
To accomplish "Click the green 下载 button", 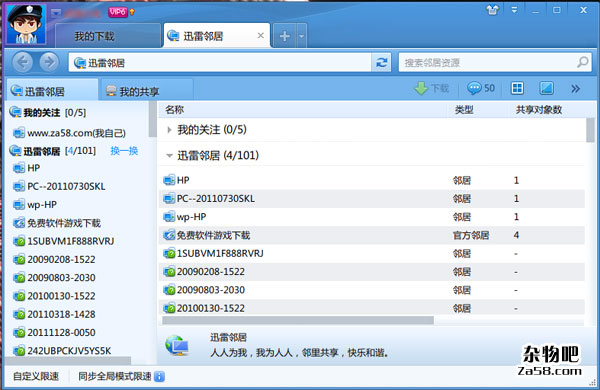I will coord(432,88).
